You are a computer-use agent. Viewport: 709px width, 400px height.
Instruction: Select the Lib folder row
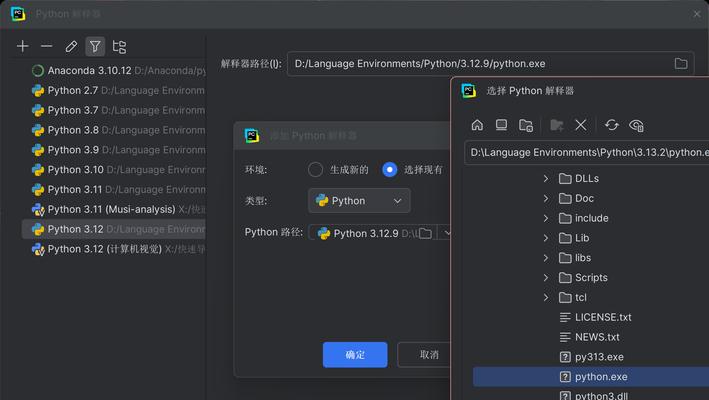591,238
